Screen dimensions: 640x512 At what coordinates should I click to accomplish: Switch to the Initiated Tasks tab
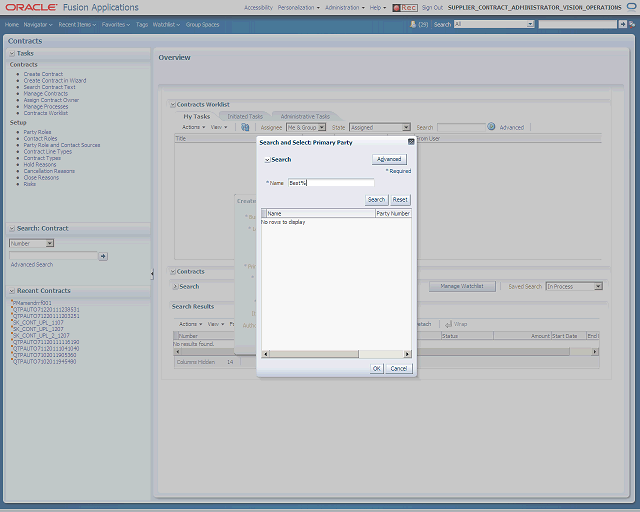[245, 116]
